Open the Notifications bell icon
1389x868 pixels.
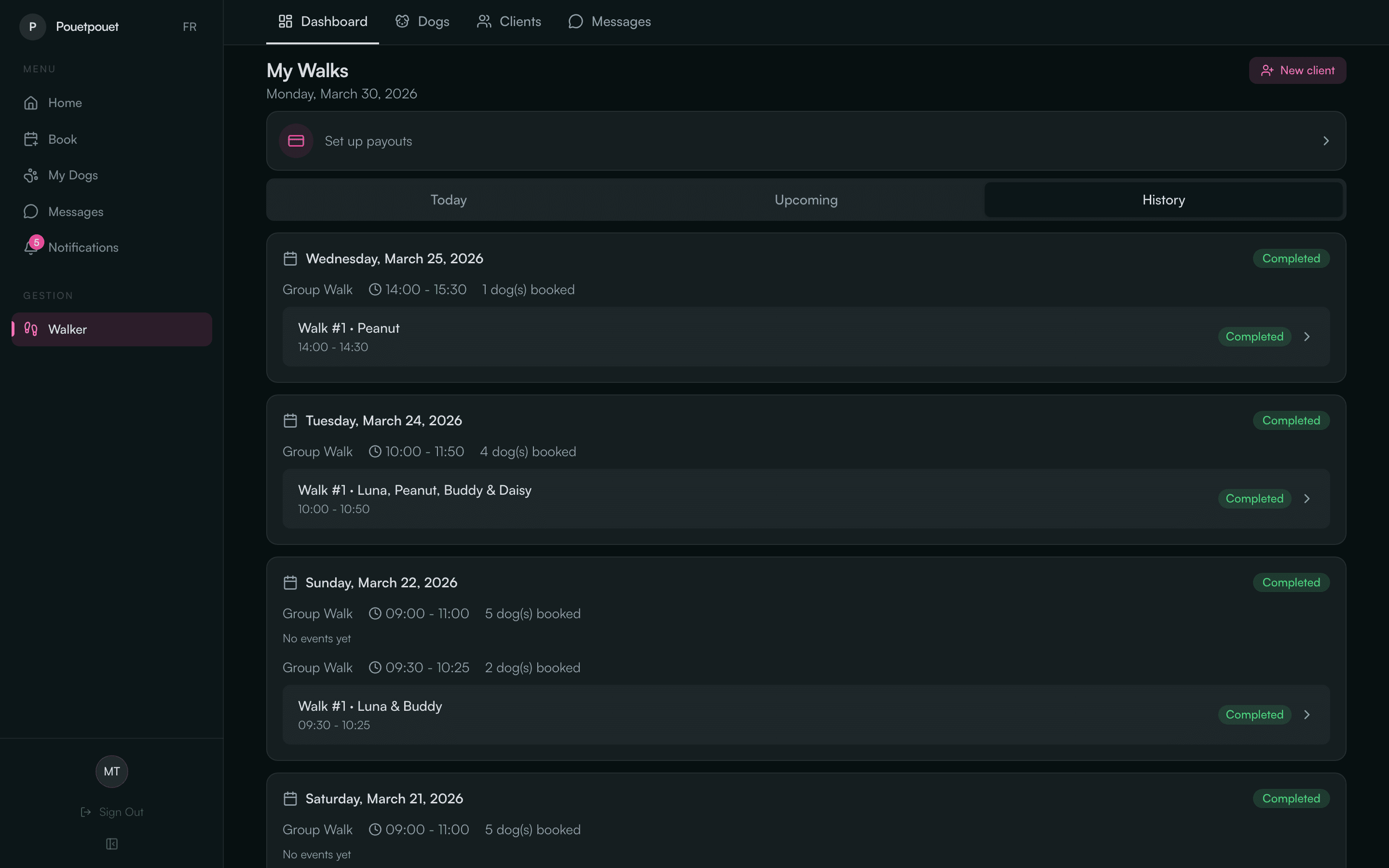click(x=31, y=248)
